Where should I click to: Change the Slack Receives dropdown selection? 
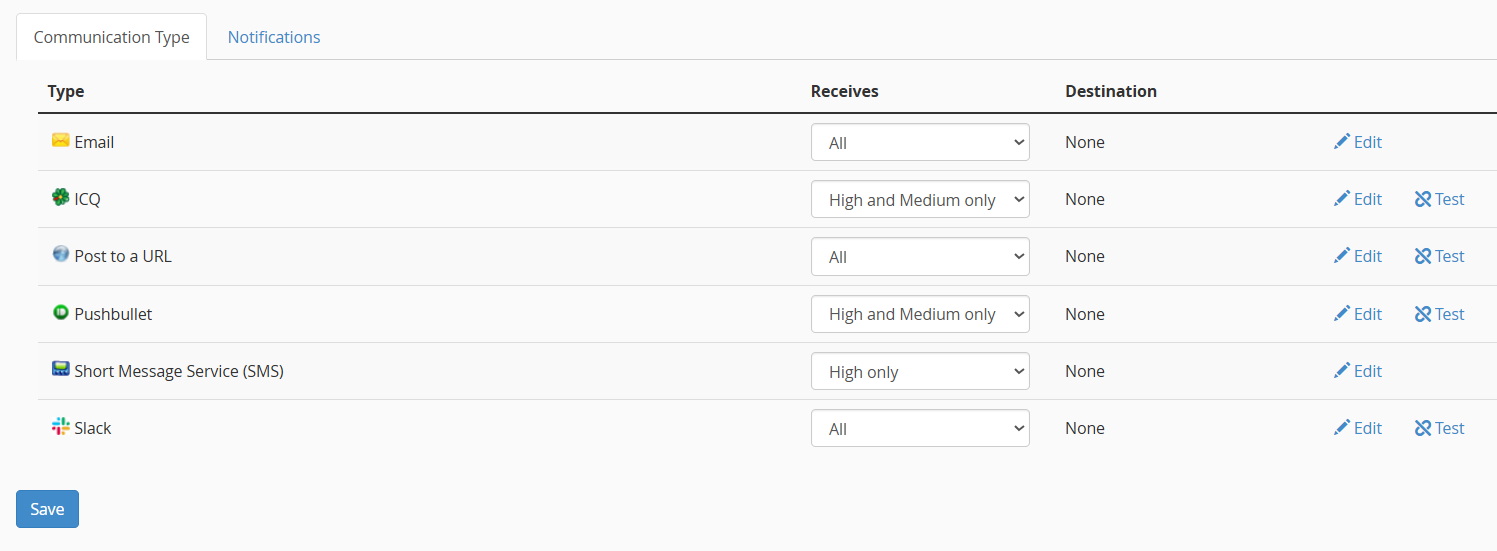click(920, 428)
